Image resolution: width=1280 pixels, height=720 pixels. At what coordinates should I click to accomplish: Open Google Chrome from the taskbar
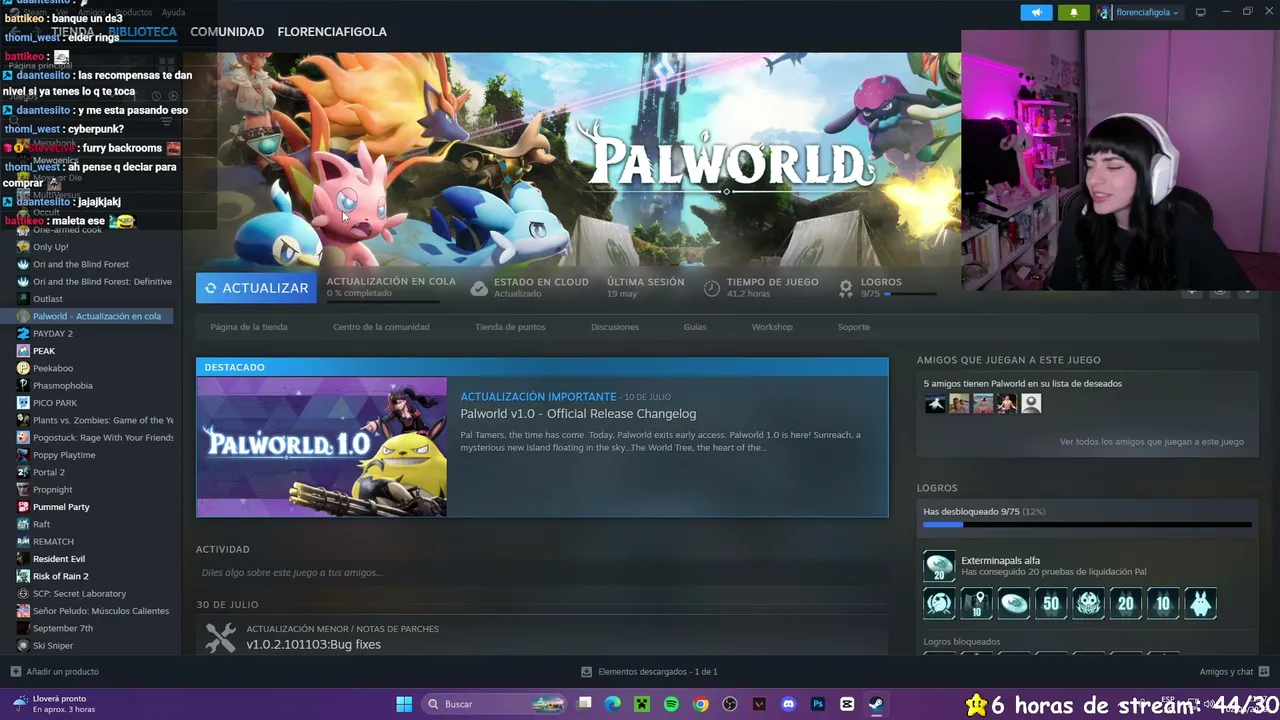[701, 704]
